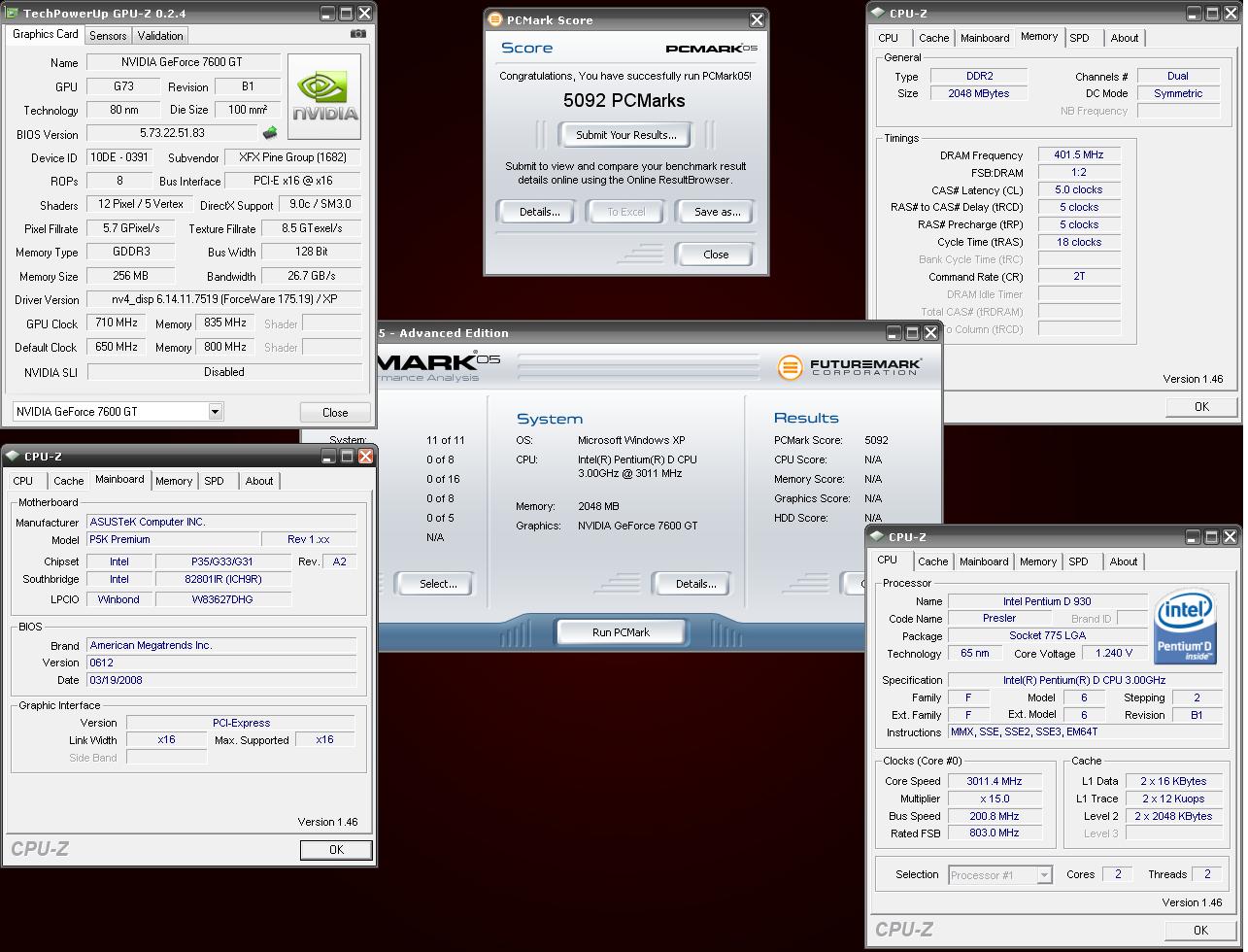Click the PCMark Score 5092 in Results
Image resolution: width=1248 pixels, height=952 pixels.
[876, 440]
